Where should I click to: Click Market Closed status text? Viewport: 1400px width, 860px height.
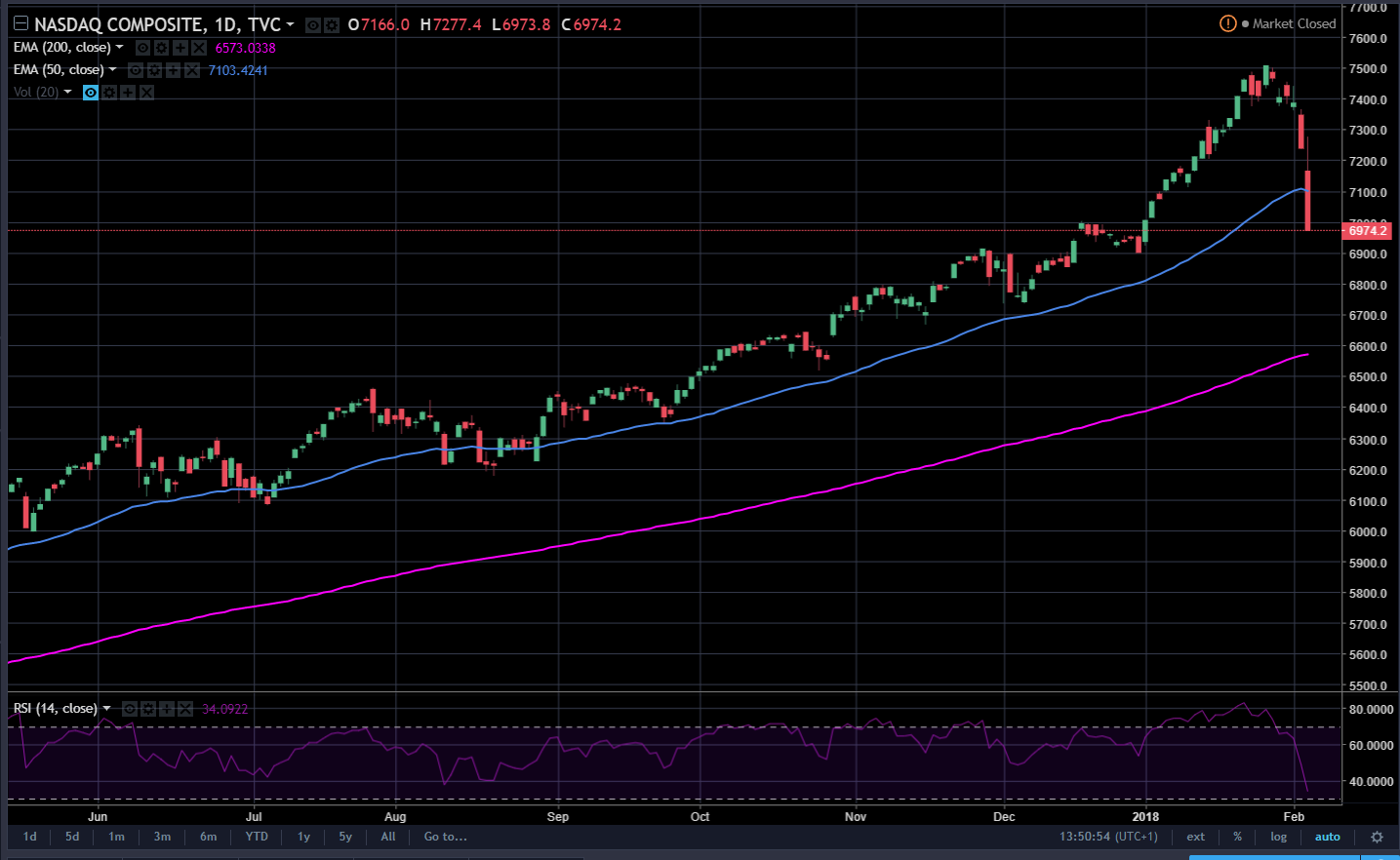pos(1294,23)
